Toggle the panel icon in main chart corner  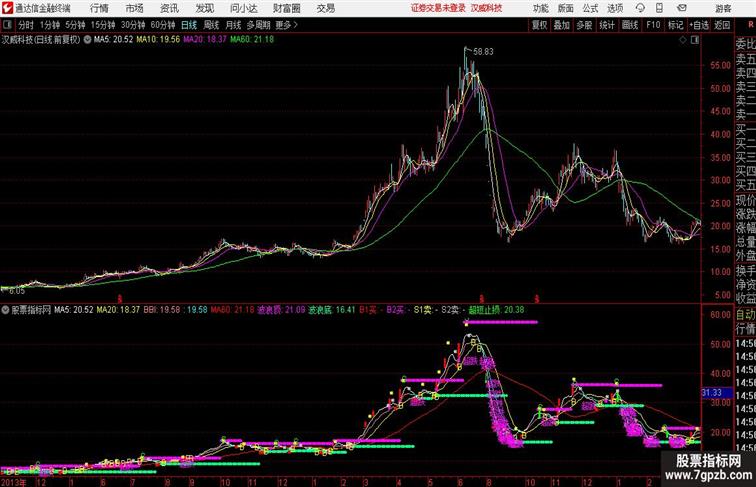point(695,40)
